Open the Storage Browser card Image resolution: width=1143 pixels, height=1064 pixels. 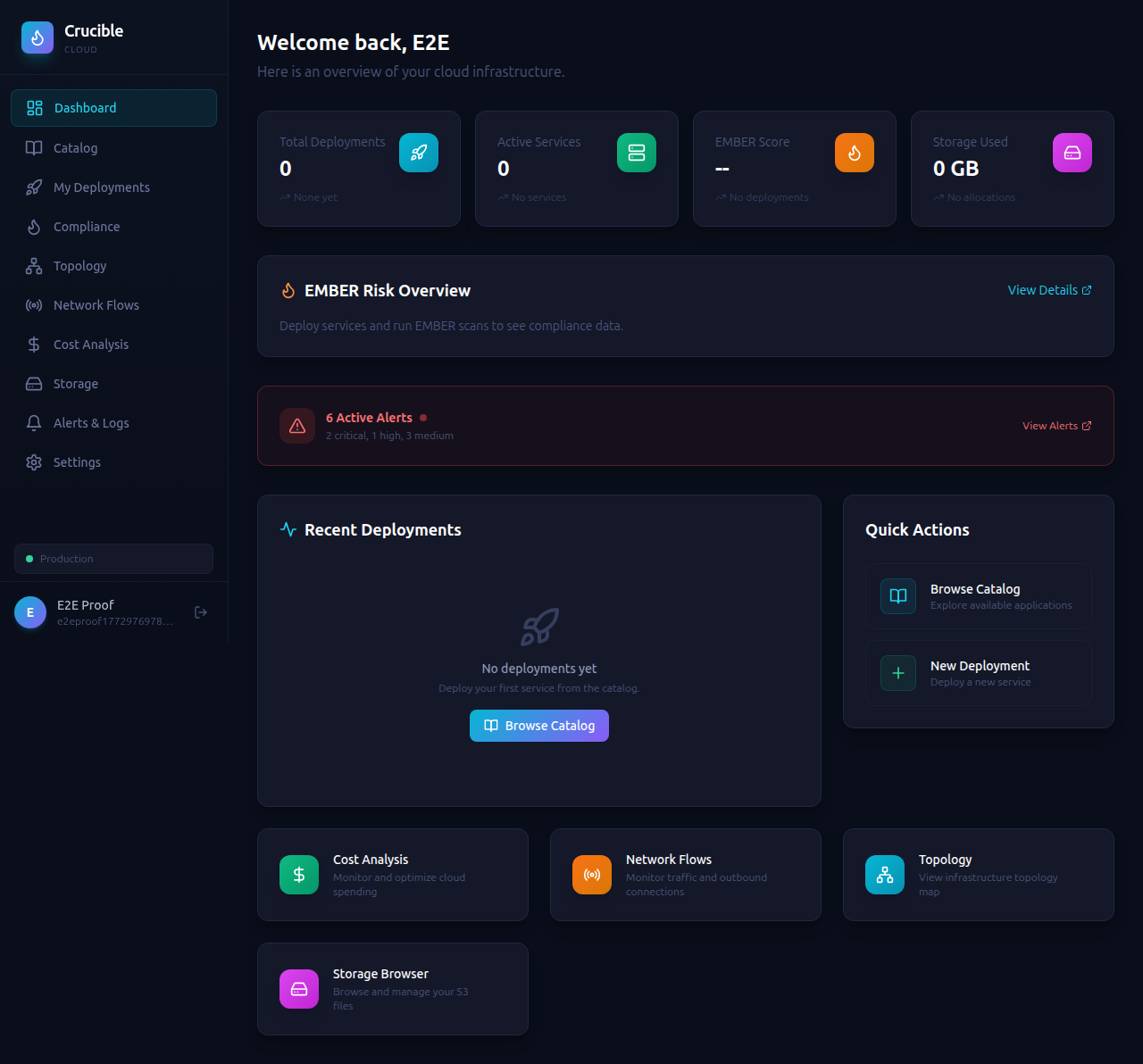pyautogui.click(x=392, y=988)
